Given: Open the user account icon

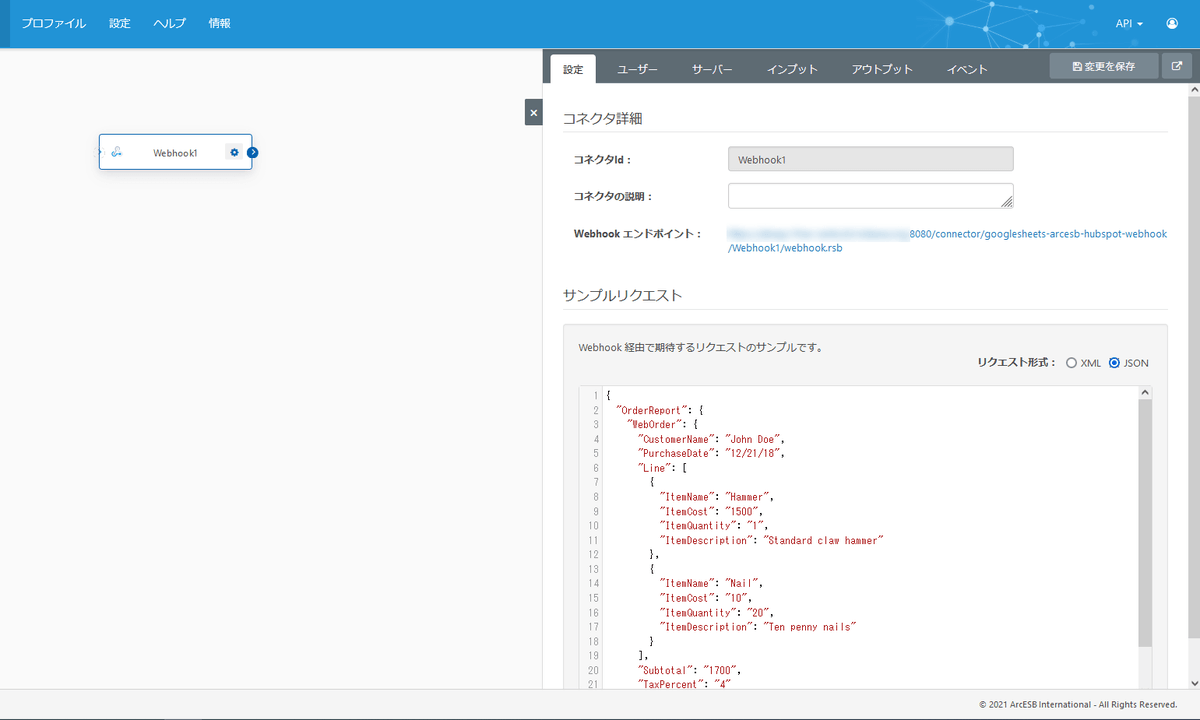Looking at the screenshot, I should (x=1171, y=23).
